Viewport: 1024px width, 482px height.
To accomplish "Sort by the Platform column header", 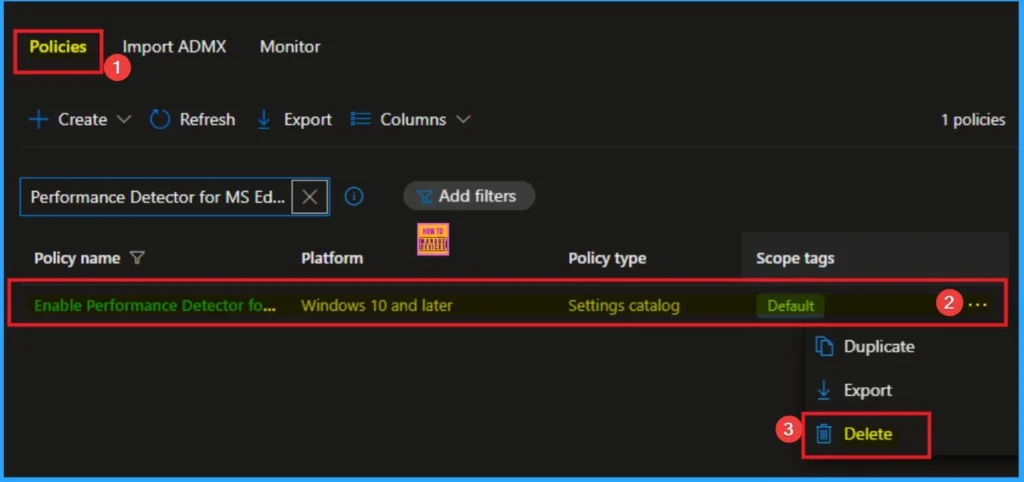I will pos(332,258).
